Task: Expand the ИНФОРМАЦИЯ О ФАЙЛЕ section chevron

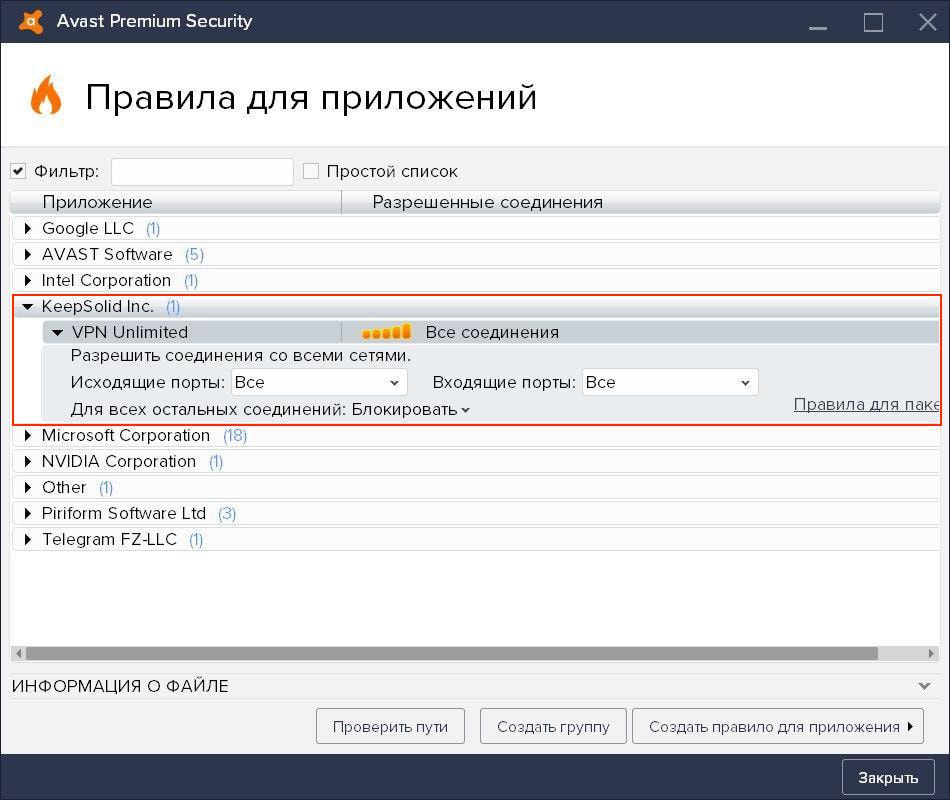Action: click(x=925, y=686)
